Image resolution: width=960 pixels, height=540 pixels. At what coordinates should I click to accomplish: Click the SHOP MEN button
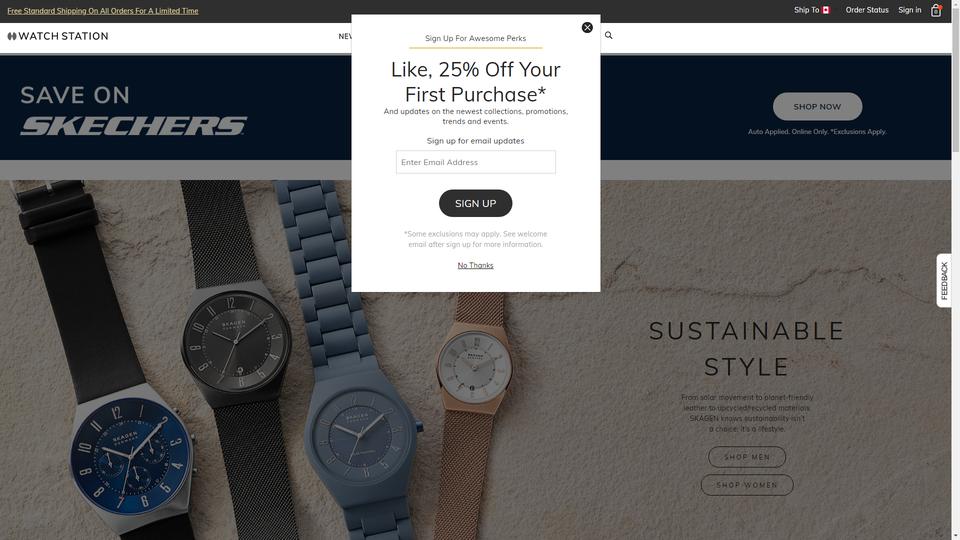coord(747,457)
